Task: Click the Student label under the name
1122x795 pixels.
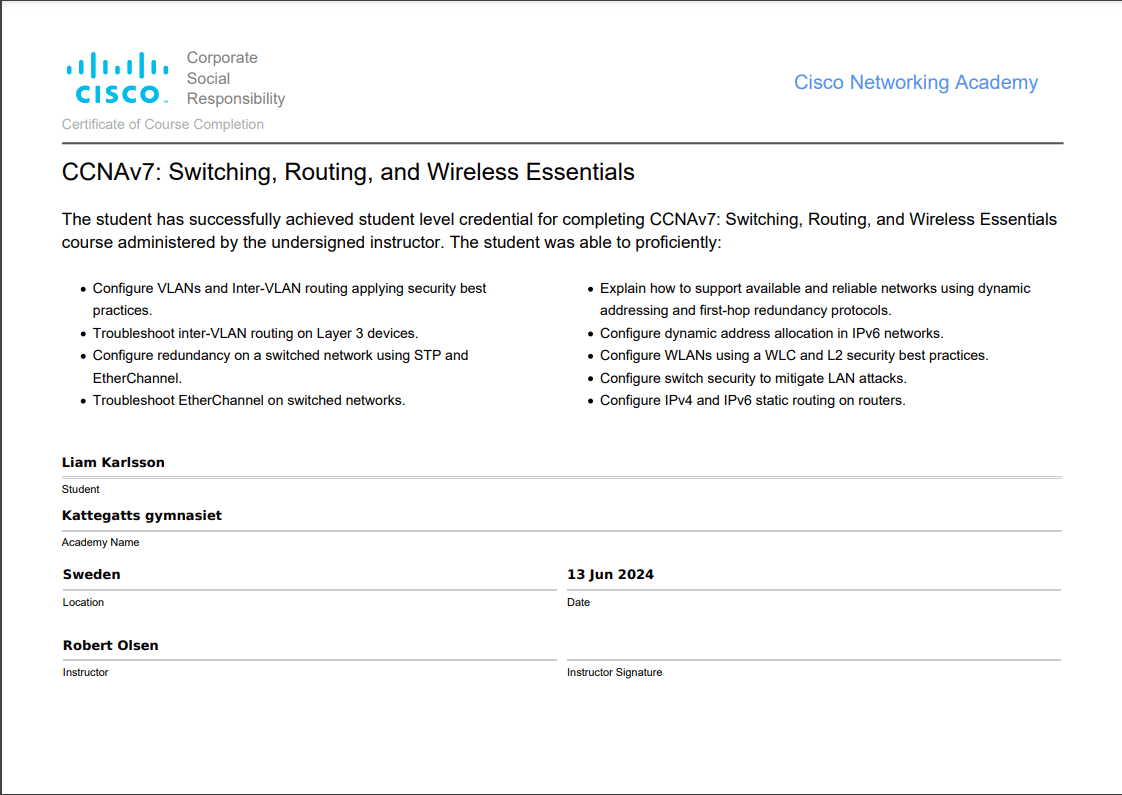Action: (x=81, y=489)
